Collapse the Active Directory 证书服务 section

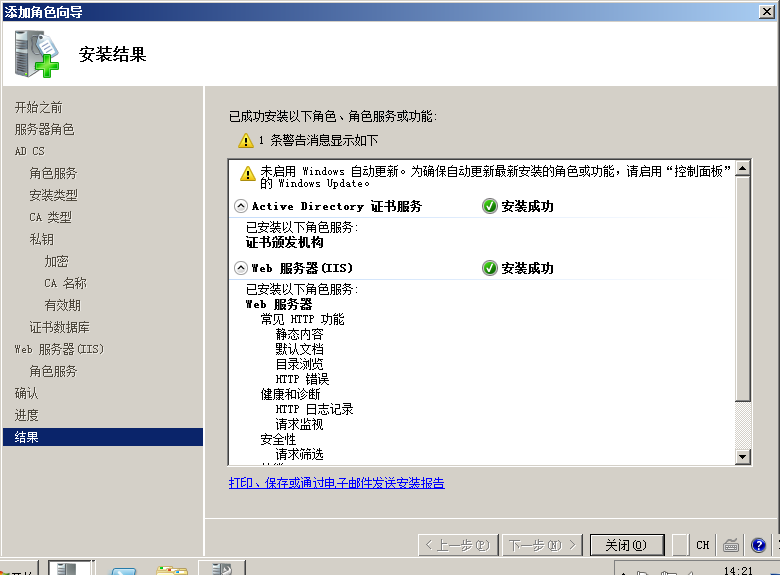coord(241,206)
